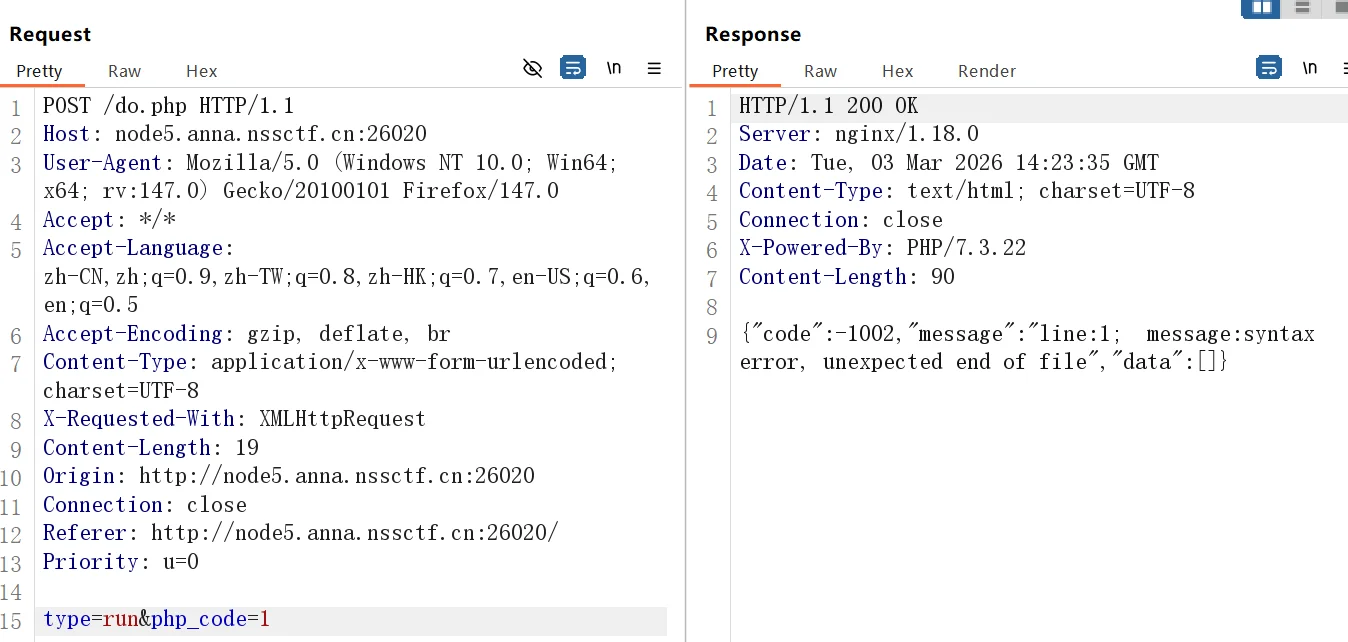Toggle the eye icon in Request panel
This screenshot has width=1348, height=642.
click(x=533, y=68)
